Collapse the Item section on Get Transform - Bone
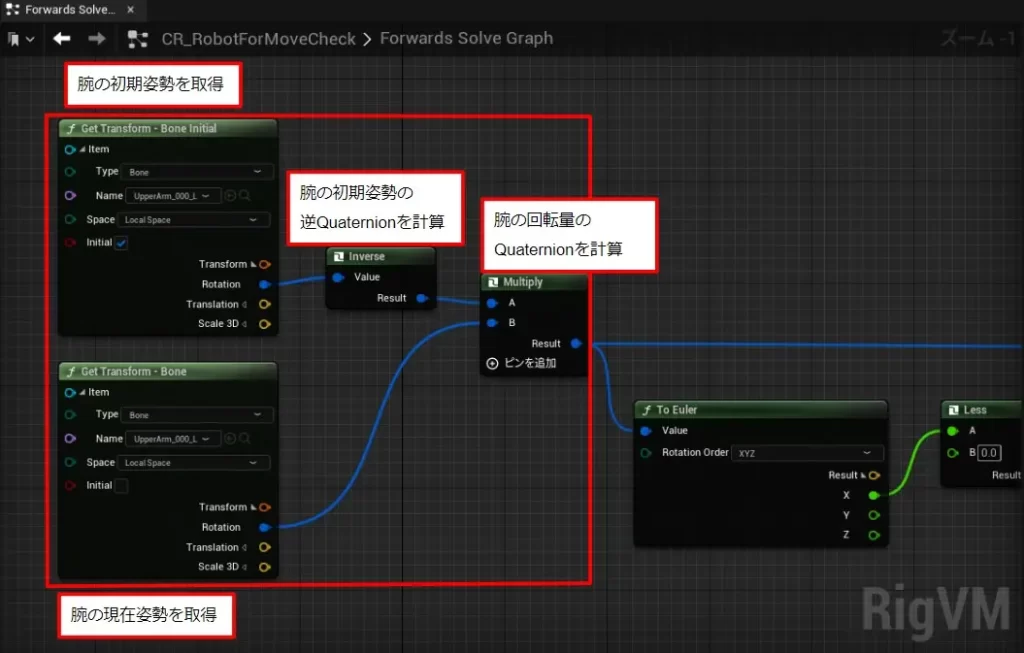 point(81,392)
